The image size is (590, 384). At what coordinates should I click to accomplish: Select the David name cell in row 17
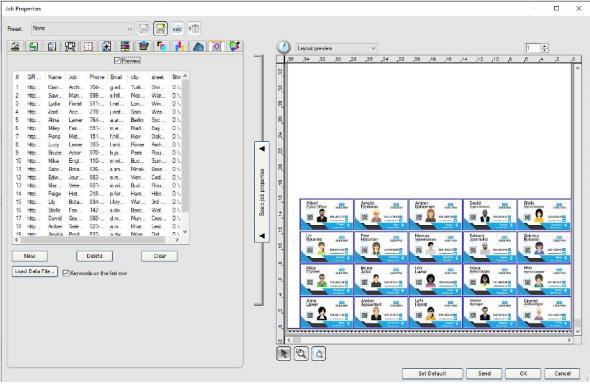[55, 218]
